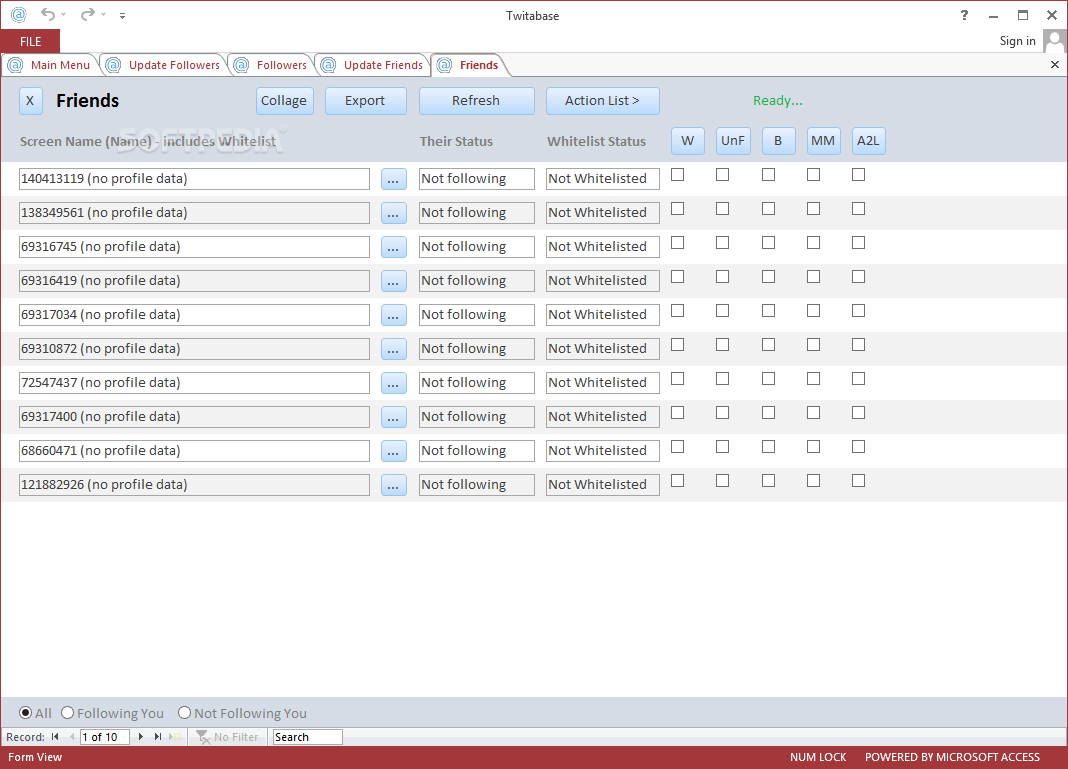
Task: Open the redo history dropdown arrow
Action: point(104,14)
